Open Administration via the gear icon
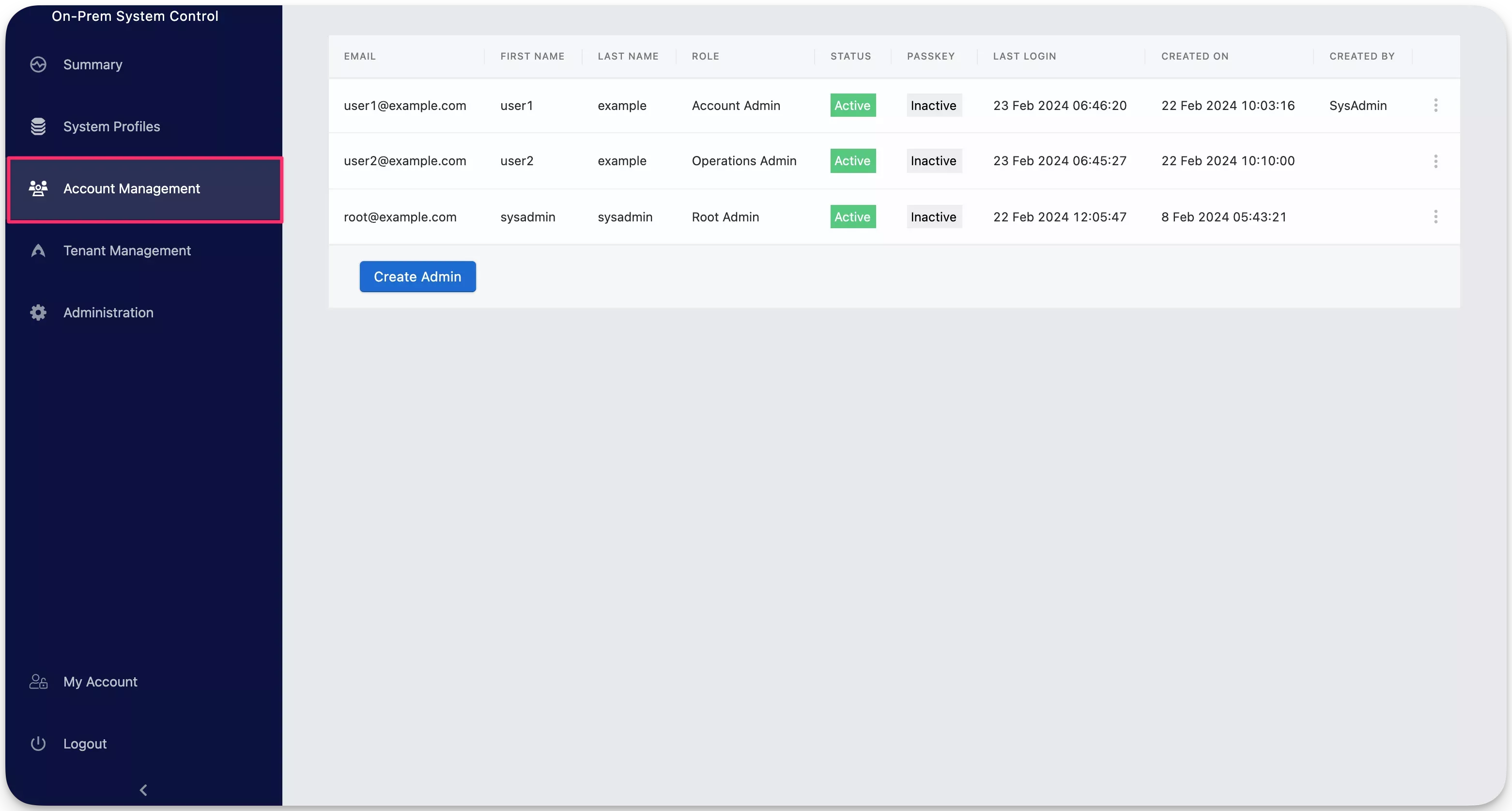The image size is (1512, 811). pyautogui.click(x=38, y=312)
